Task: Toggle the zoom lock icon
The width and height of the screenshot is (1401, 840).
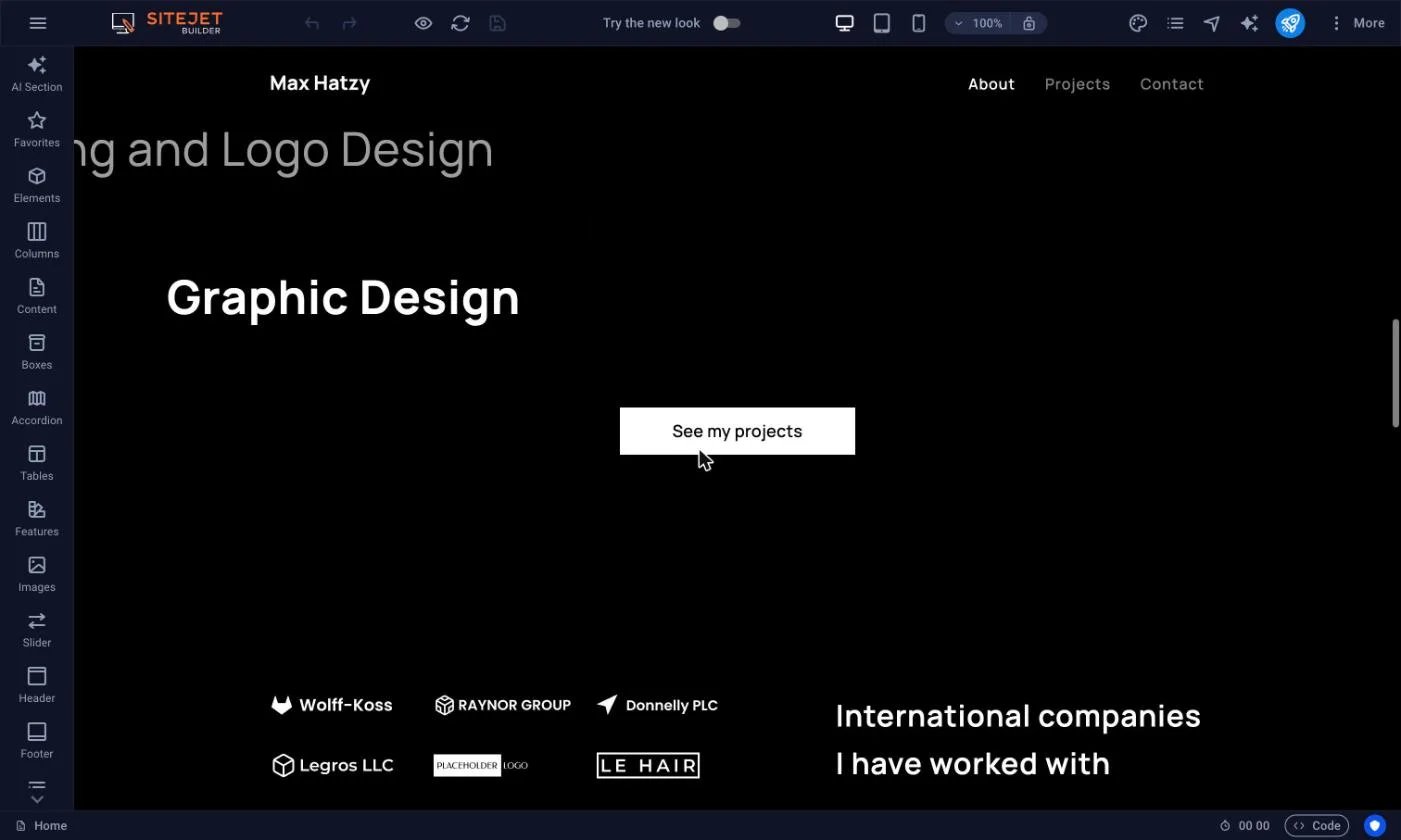Action: tap(1029, 23)
